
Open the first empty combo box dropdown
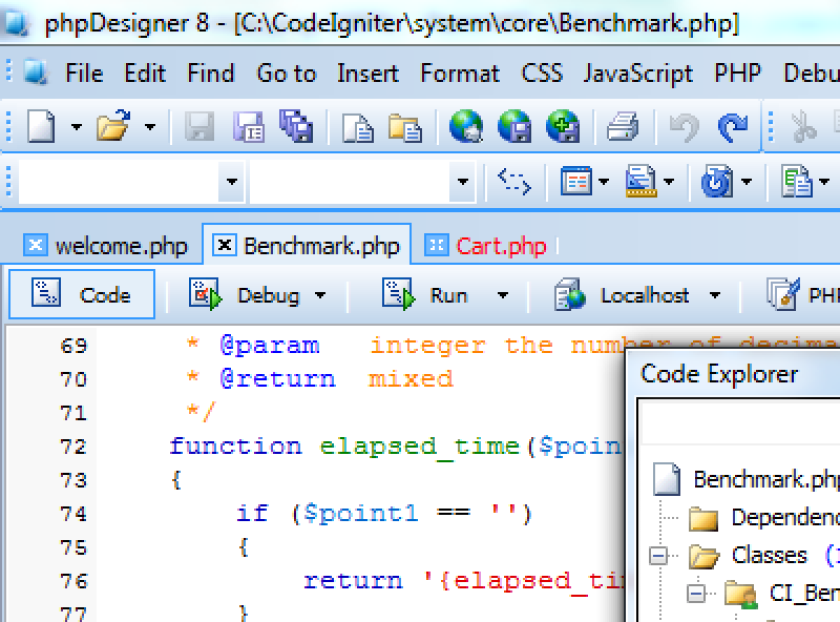(231, 182)
